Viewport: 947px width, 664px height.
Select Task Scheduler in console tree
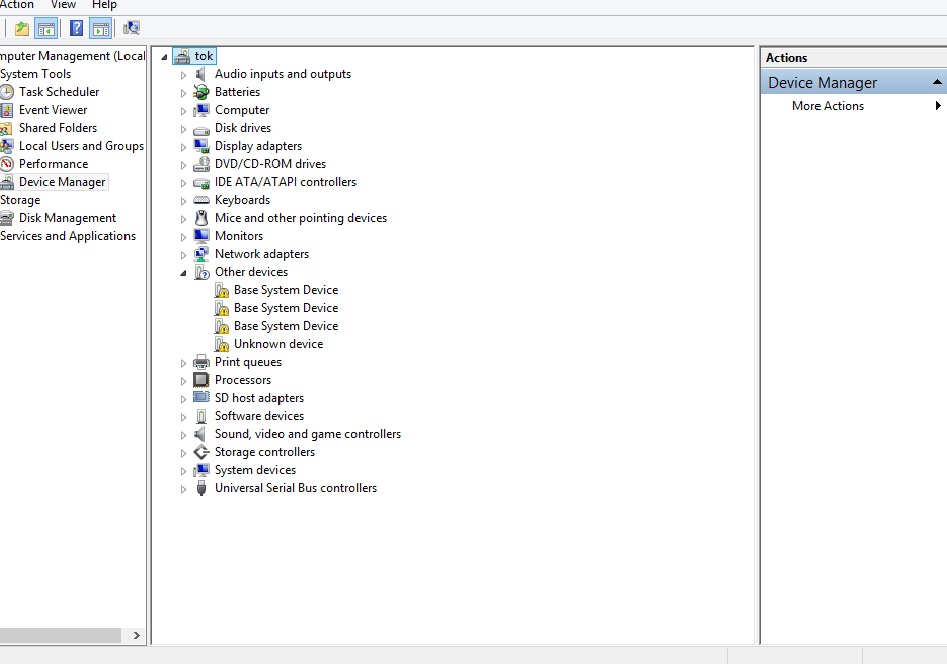tap(59, 92)
